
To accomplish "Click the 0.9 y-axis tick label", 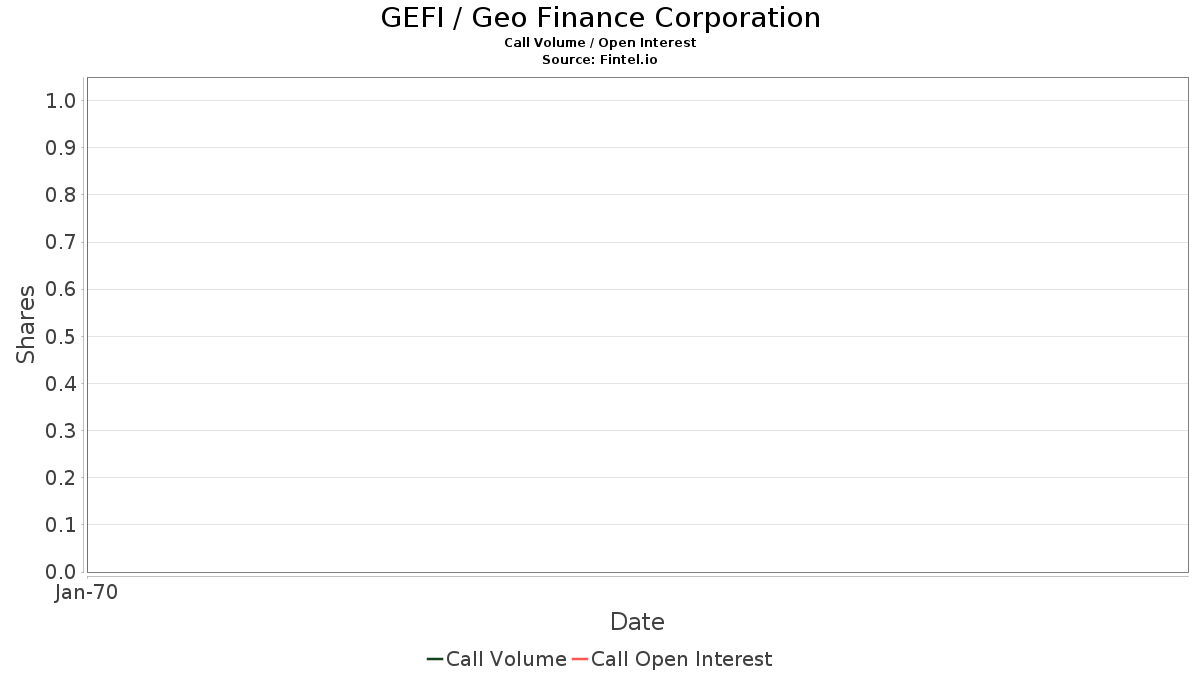I will pos(61,148).
